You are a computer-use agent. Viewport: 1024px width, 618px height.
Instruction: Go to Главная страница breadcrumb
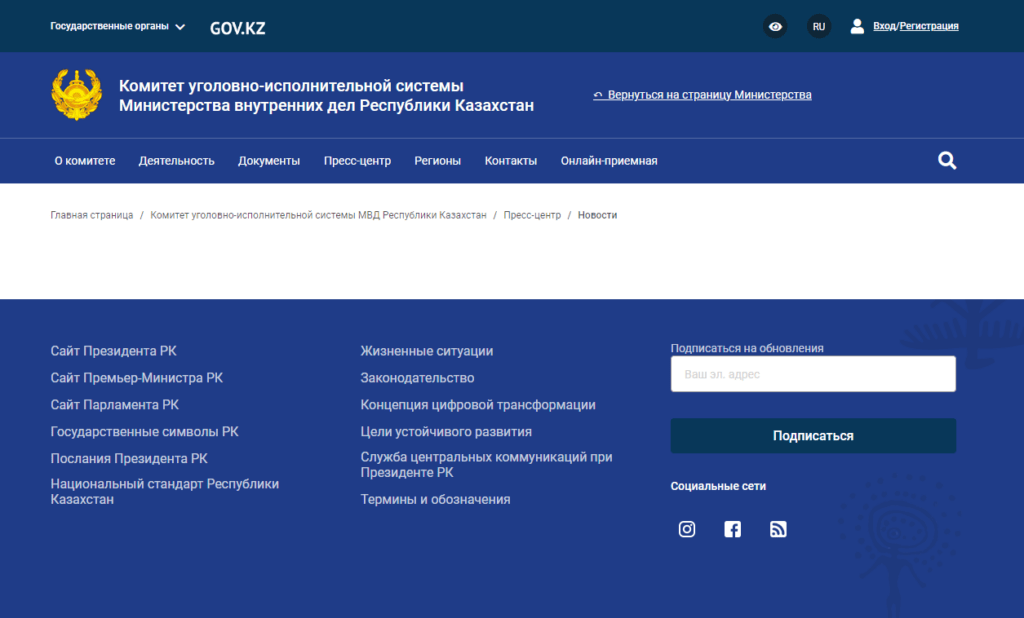pos(92,215)
